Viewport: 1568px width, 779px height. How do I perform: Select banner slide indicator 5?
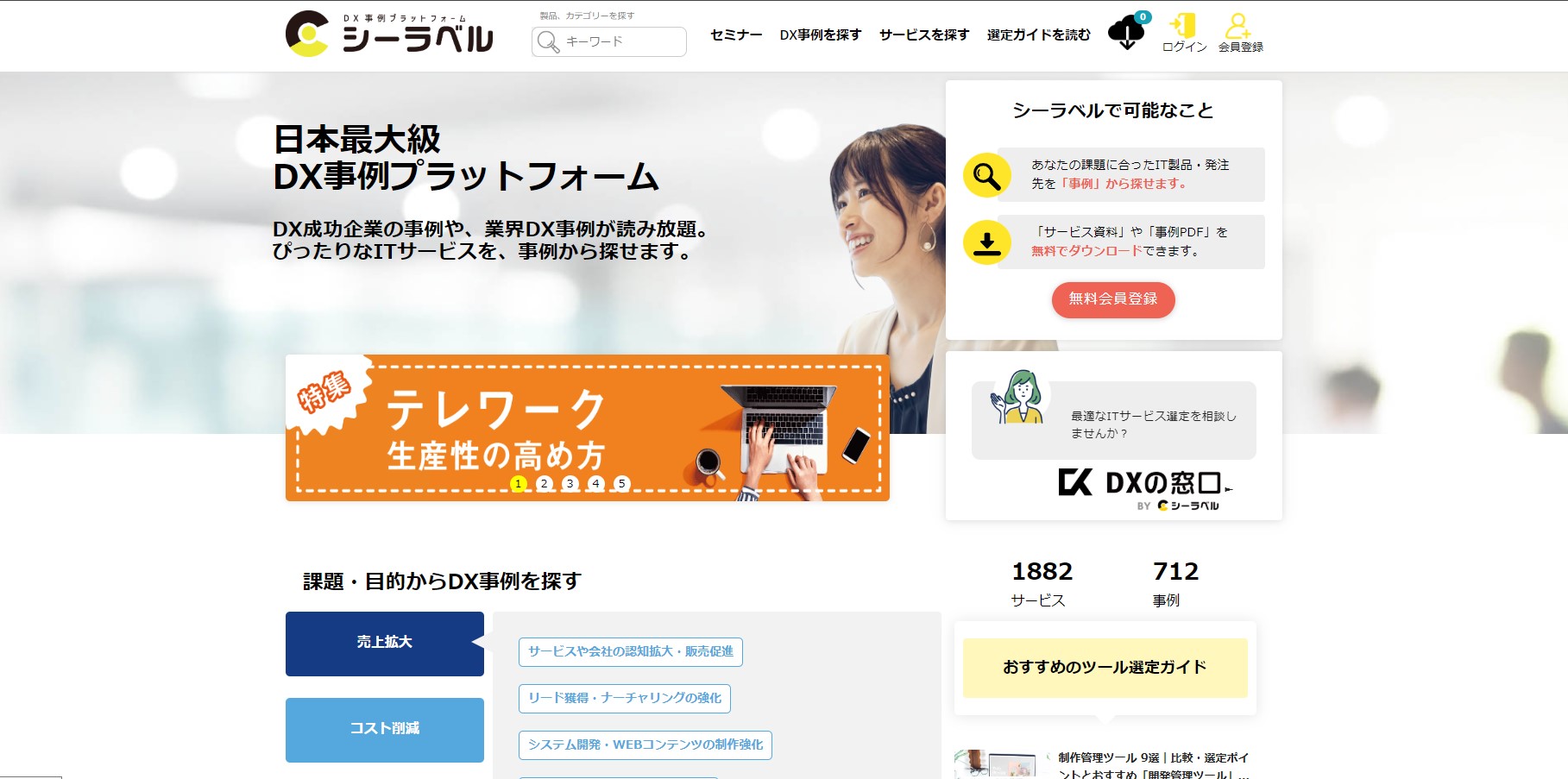[x=621, y=484]
